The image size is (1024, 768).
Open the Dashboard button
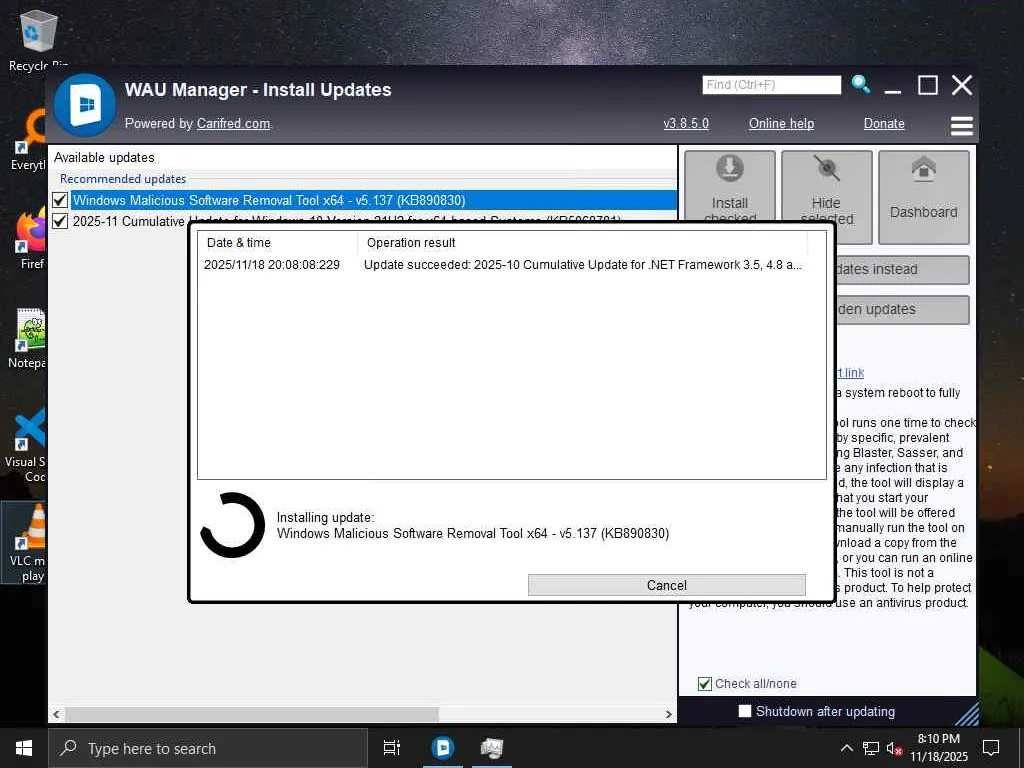pos(923,197)
